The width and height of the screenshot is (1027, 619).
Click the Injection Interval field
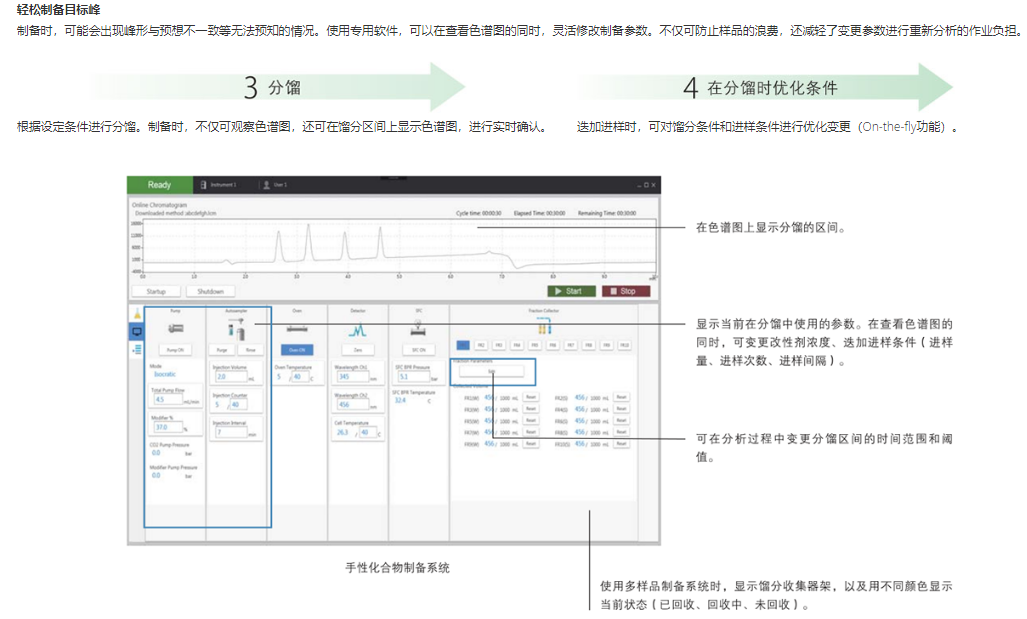pos(231,432)
